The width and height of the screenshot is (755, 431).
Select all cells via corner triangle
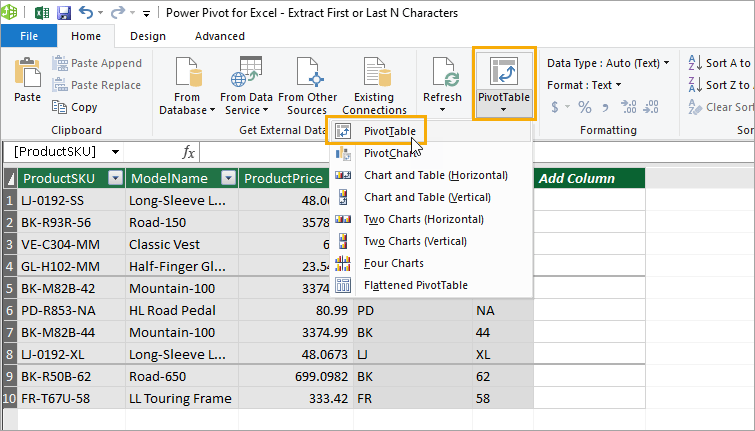point(10,179)
